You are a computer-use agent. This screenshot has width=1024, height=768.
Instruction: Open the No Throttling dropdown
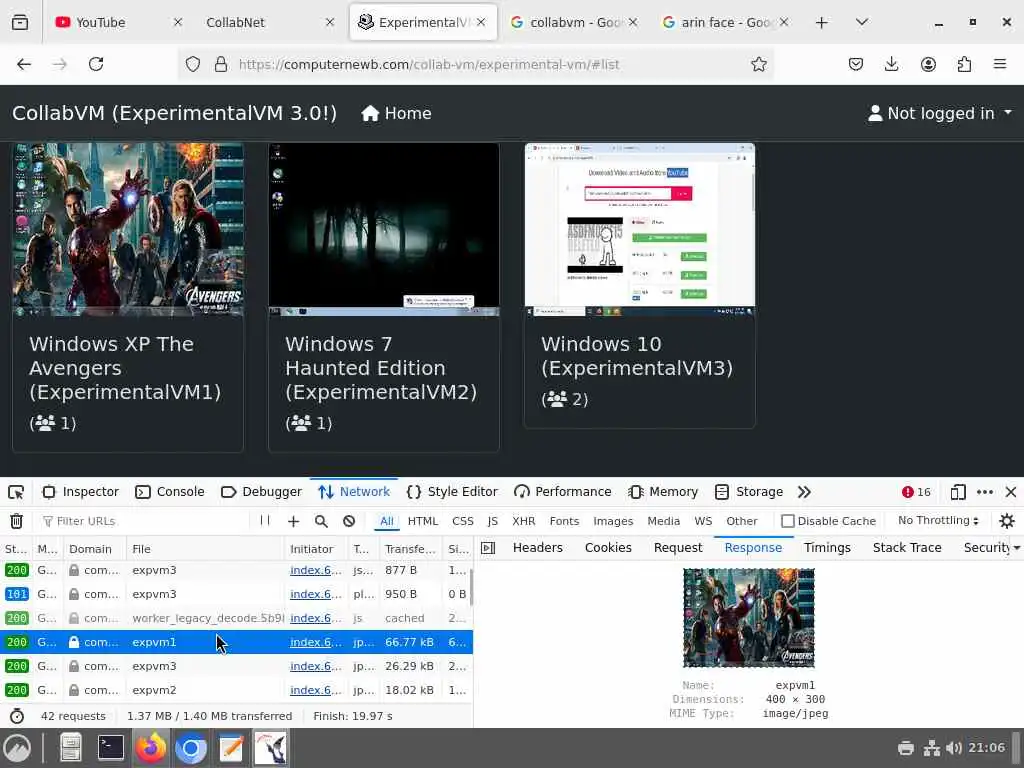point(938,520)
